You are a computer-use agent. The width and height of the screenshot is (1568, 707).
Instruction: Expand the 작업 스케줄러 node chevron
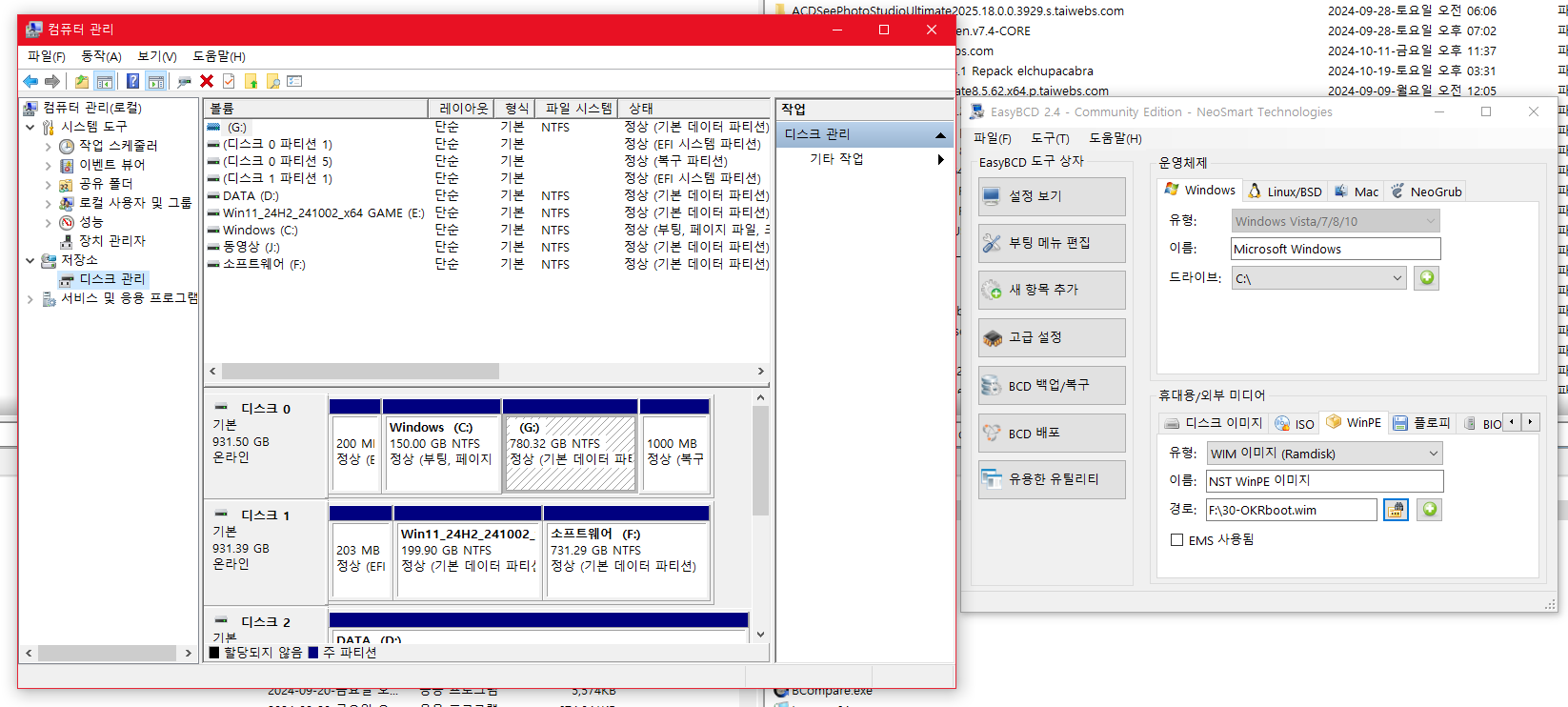click(x=49, y=146)
